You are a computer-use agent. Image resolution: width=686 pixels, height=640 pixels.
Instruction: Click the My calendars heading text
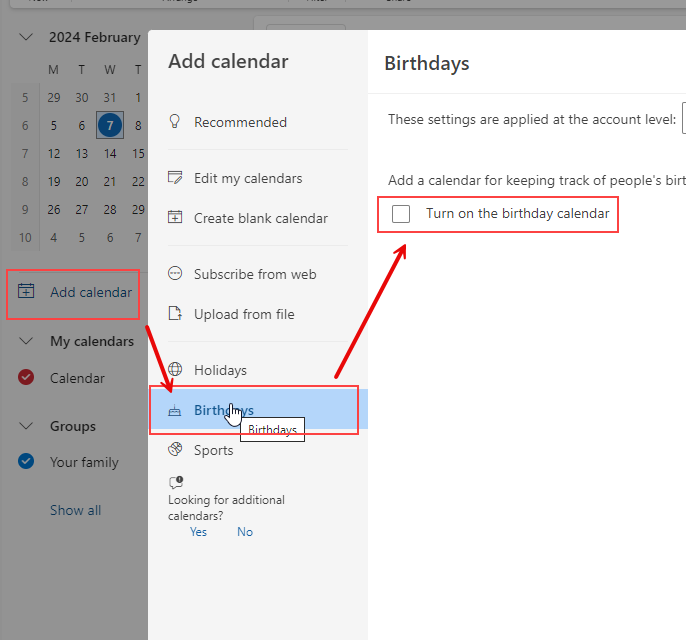pyautogui.click(x=92, y=341)
